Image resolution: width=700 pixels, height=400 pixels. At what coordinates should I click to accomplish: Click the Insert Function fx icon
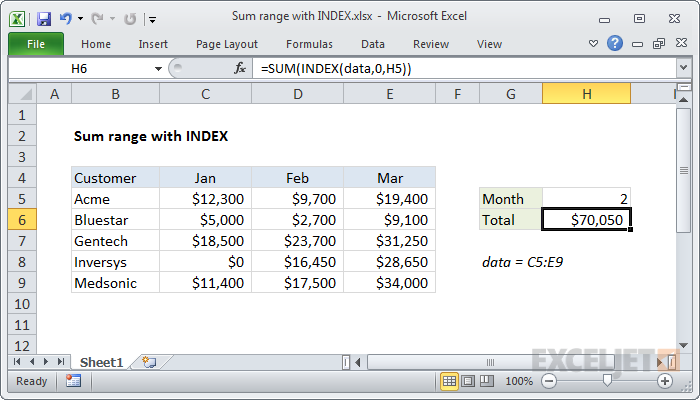point(240,68)
